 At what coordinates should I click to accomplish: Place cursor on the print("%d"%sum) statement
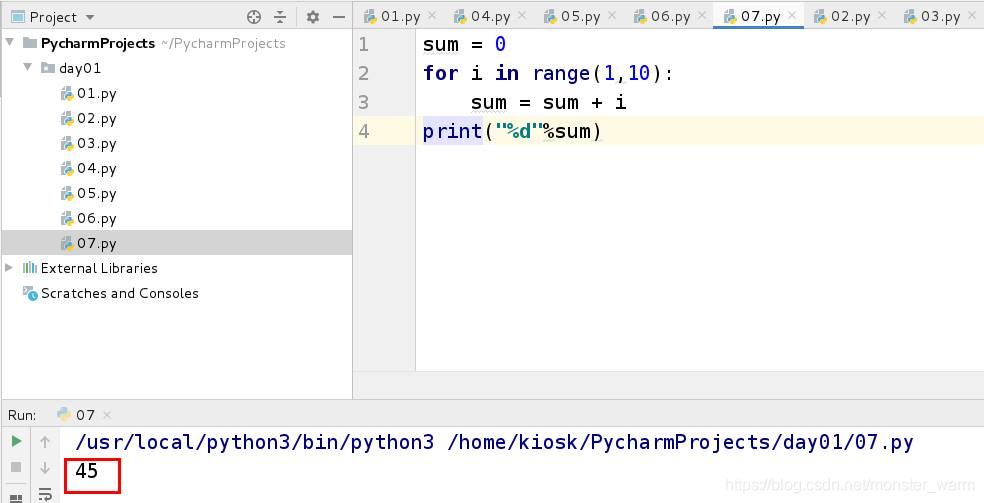point(512,132)
